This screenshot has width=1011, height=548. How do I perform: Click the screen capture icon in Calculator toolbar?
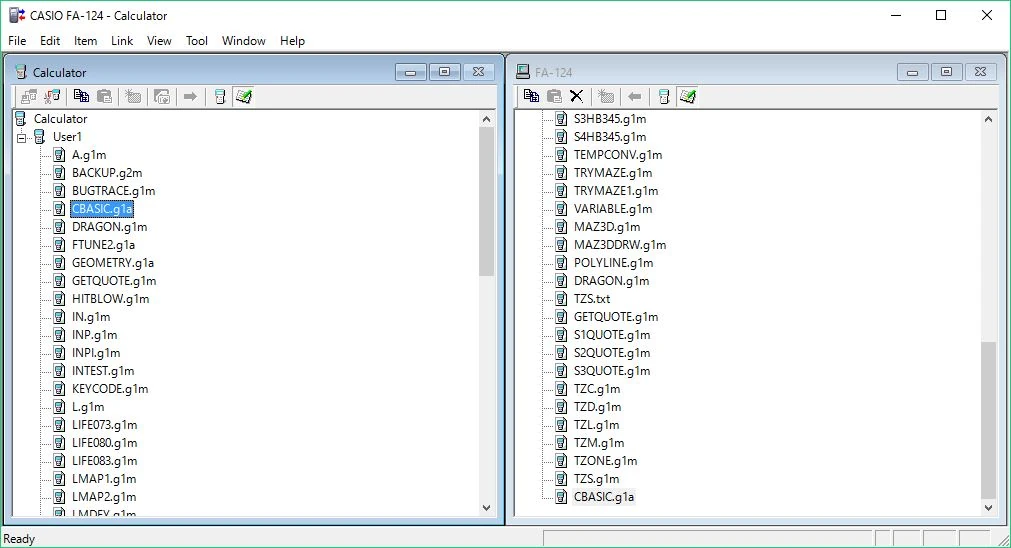coord(162,97)
